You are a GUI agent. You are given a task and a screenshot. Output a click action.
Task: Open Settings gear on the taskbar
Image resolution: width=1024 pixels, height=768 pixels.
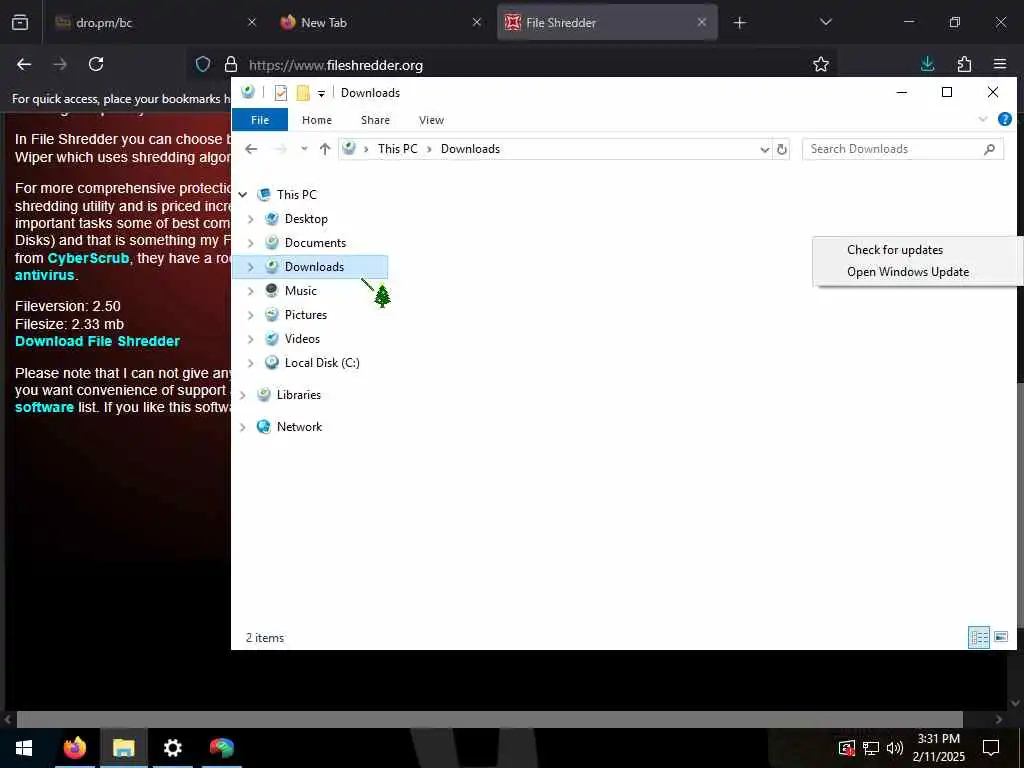tap(172, 748)
